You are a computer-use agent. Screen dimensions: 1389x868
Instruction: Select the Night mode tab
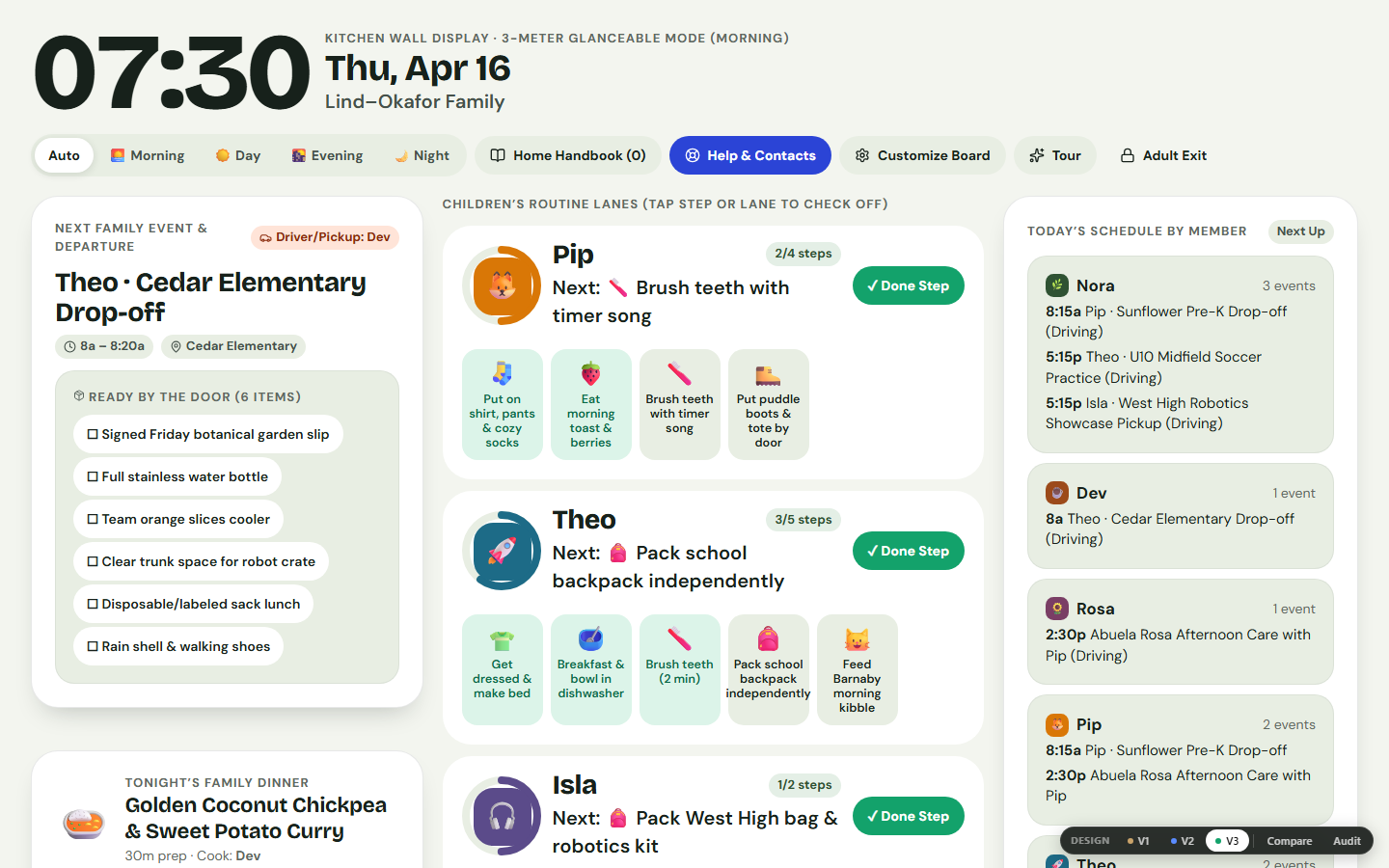pyautogui.click(x=422, y=155)
